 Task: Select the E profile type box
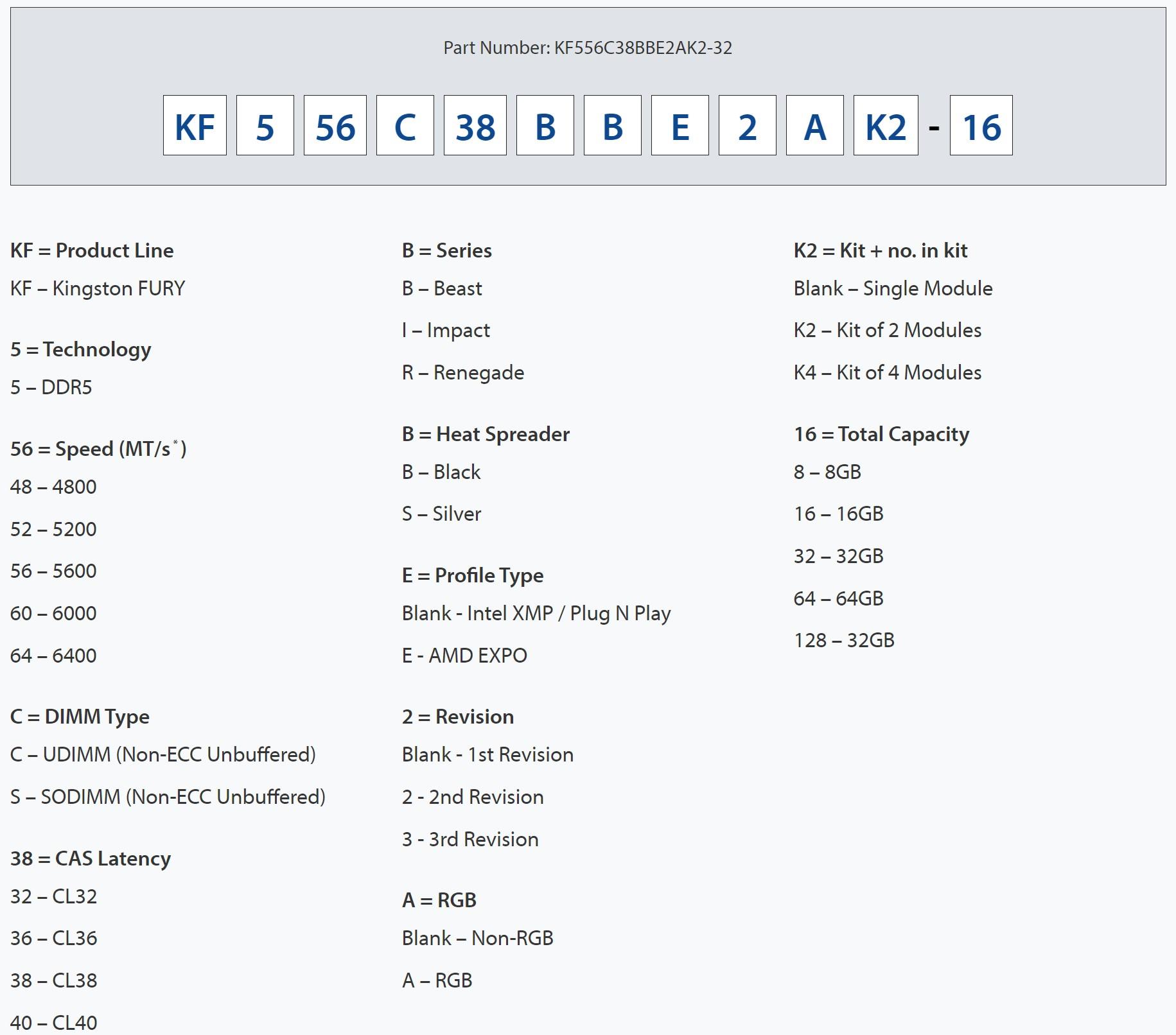(680, 126)
